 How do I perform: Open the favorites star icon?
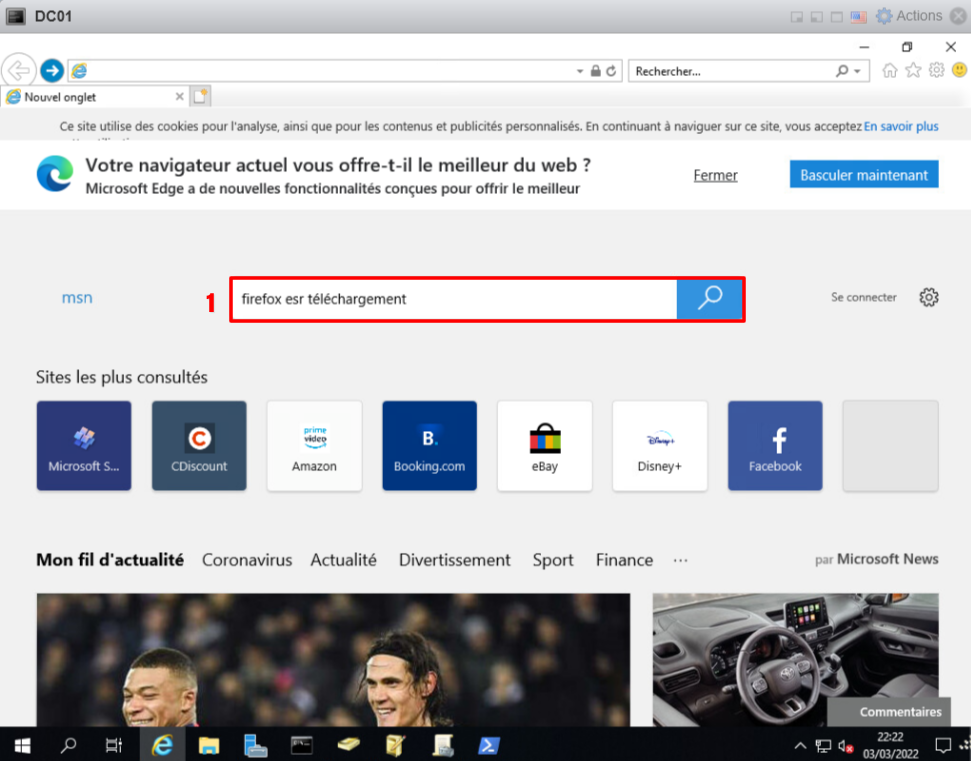913,71
